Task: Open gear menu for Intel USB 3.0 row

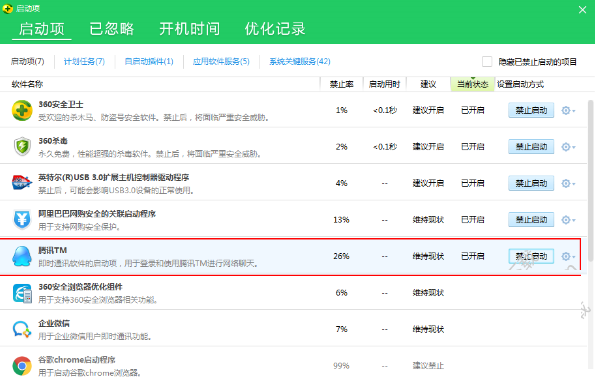Action: [568, 183]
